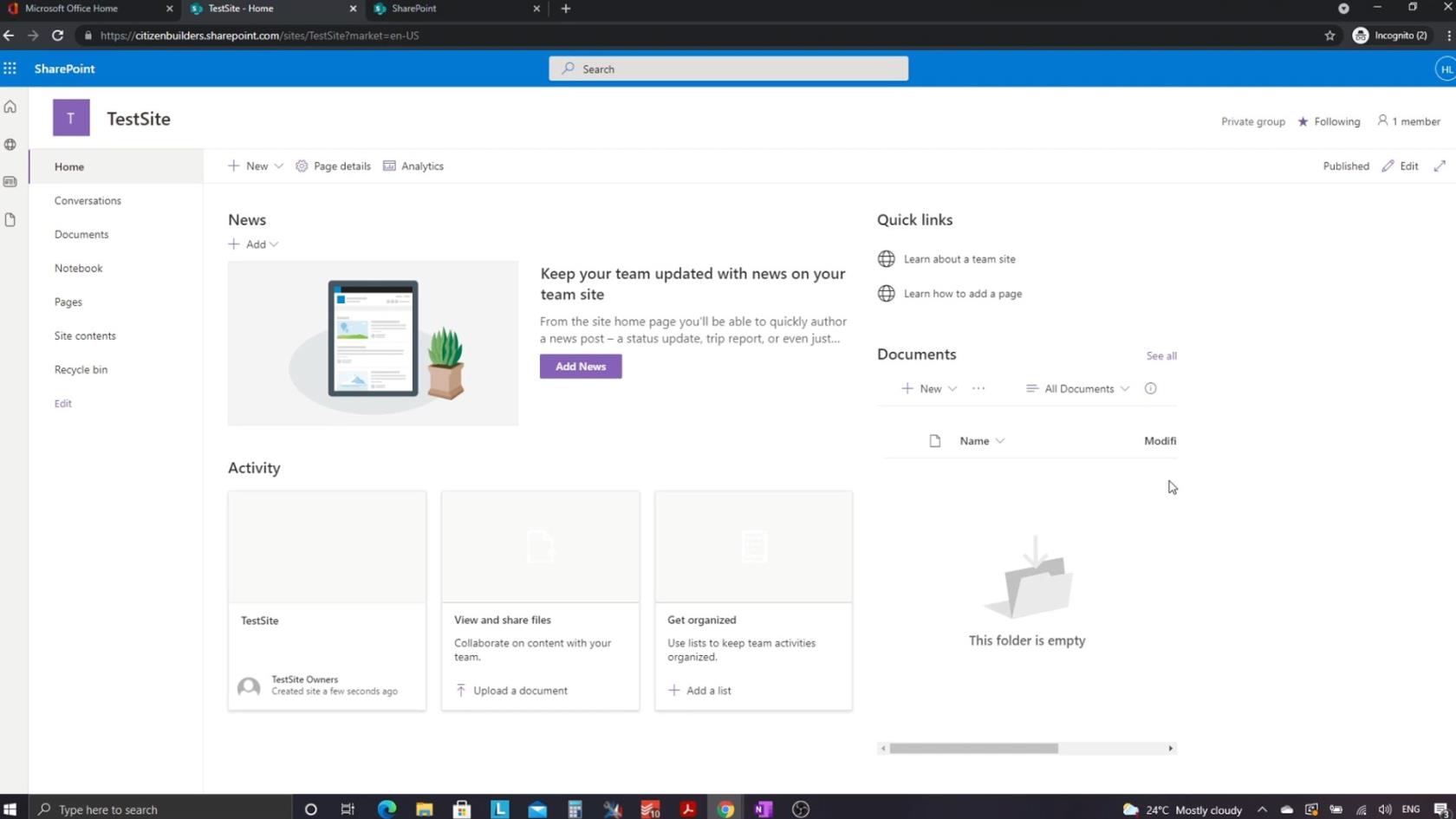This screenshot has width=1456, height=819.
Task: Click the SharePoint search box
Action: (728, 68)
